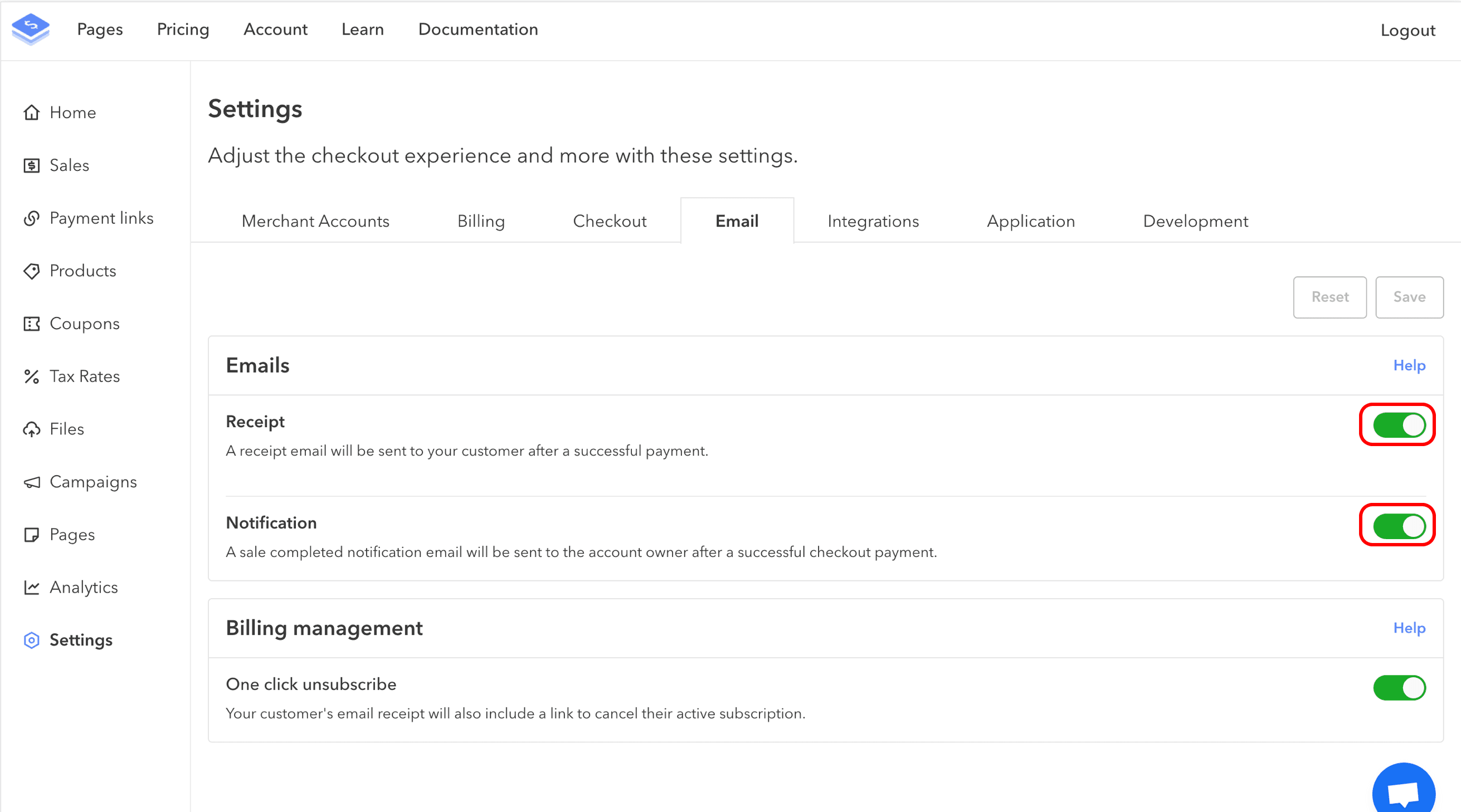Open the Integrations tab

[873, 221]
